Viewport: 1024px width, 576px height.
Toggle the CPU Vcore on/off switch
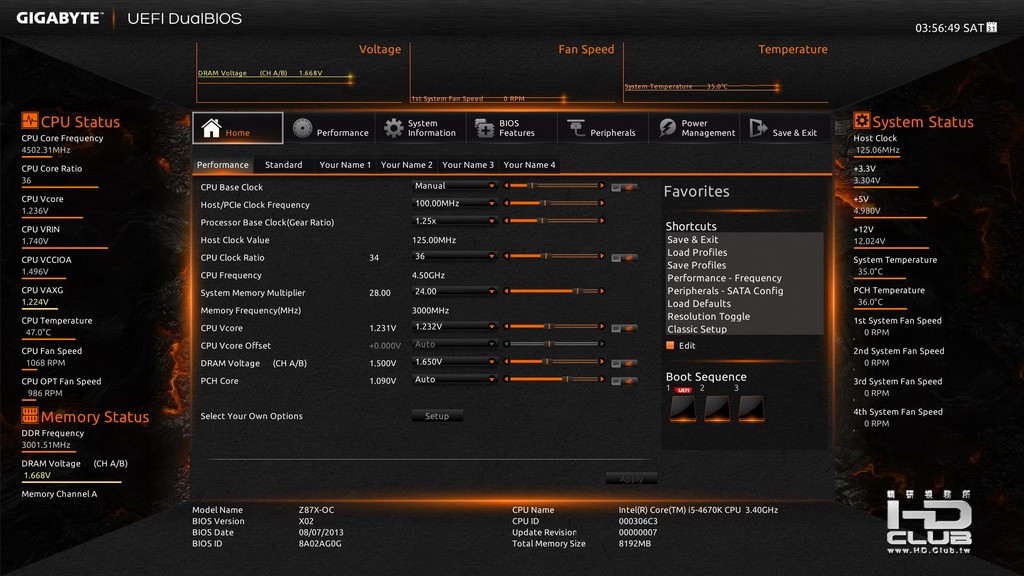[624, 328]
